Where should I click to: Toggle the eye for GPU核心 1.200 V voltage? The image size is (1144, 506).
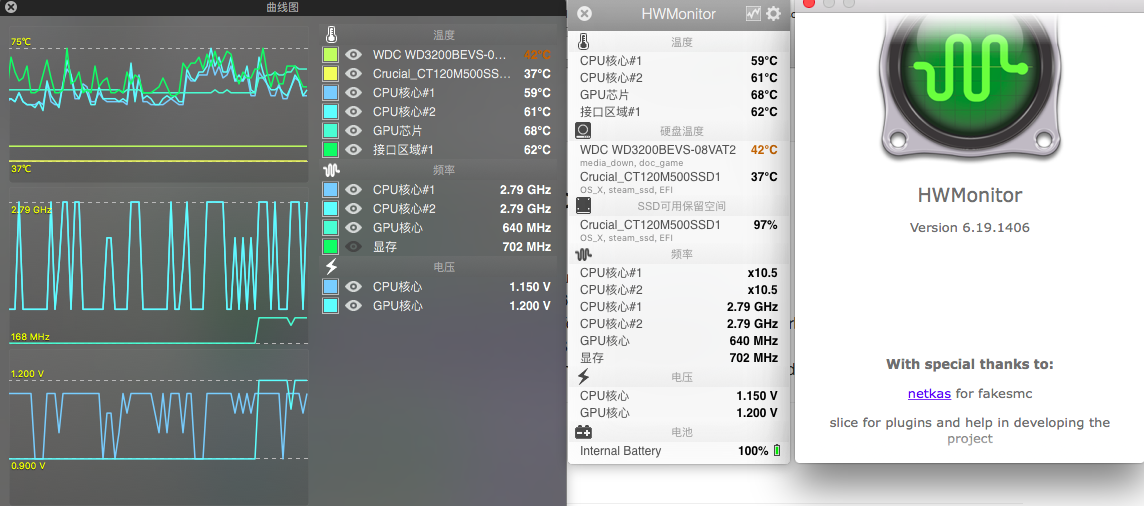click(354, 305)
